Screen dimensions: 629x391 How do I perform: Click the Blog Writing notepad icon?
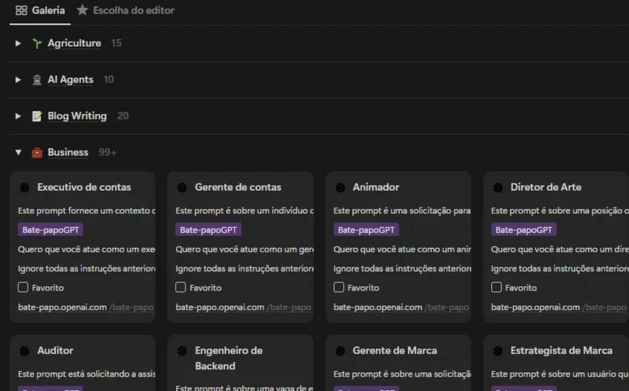pos(37,116)
